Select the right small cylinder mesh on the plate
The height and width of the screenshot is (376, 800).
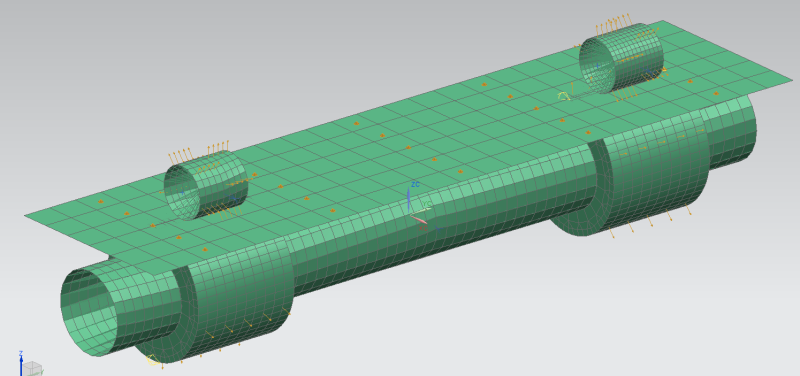click(x=621, y=58)
